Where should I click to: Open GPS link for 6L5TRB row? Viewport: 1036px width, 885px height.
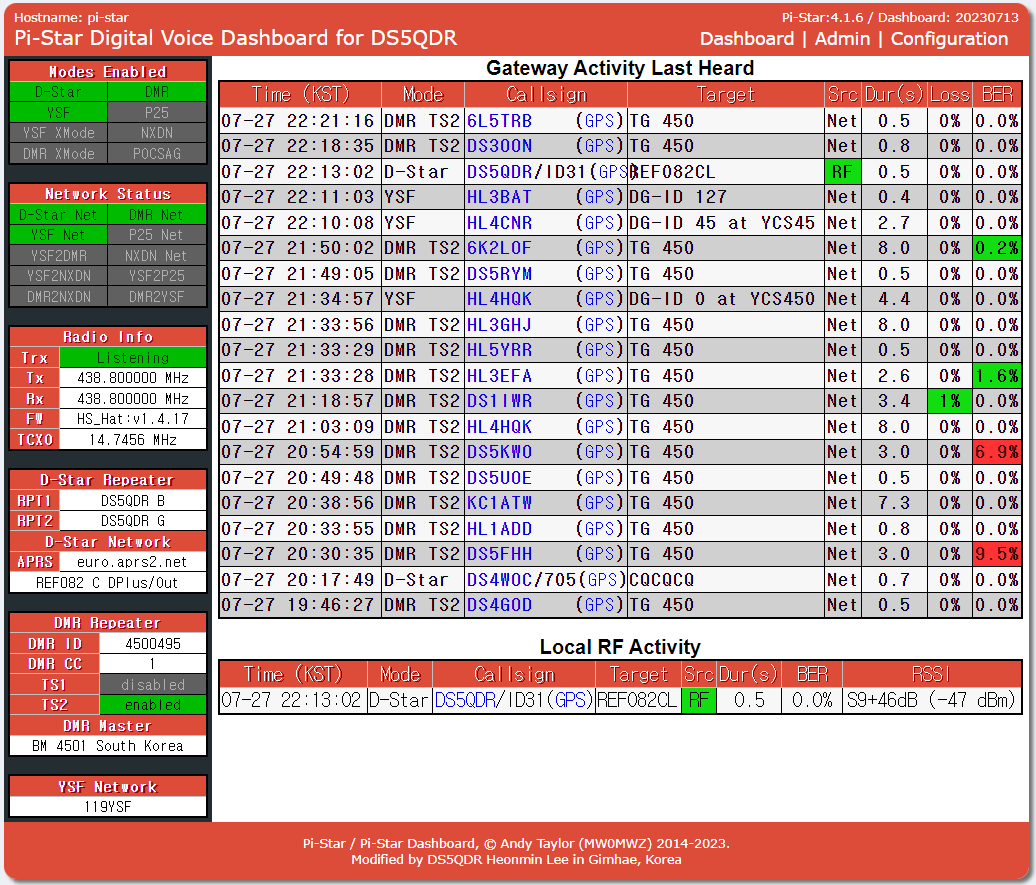[599, 121]
